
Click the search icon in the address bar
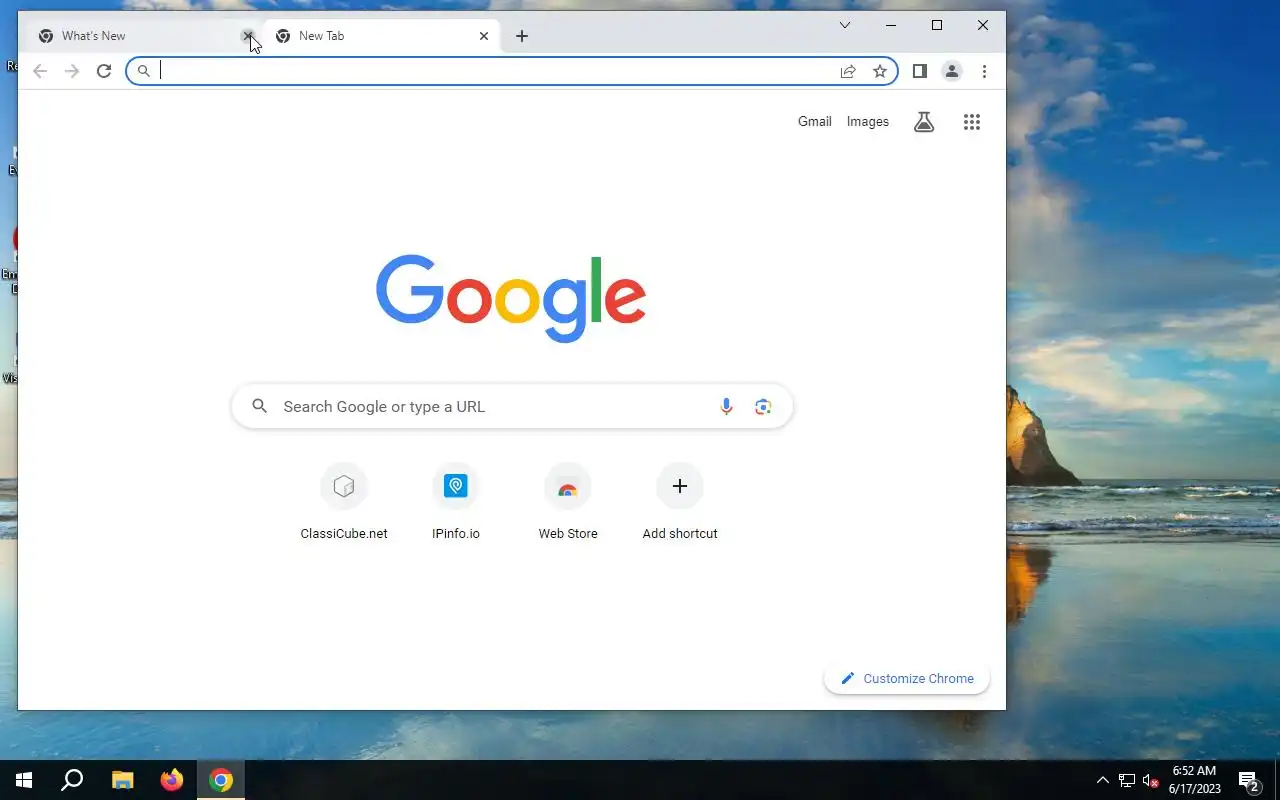coord(144,71)
